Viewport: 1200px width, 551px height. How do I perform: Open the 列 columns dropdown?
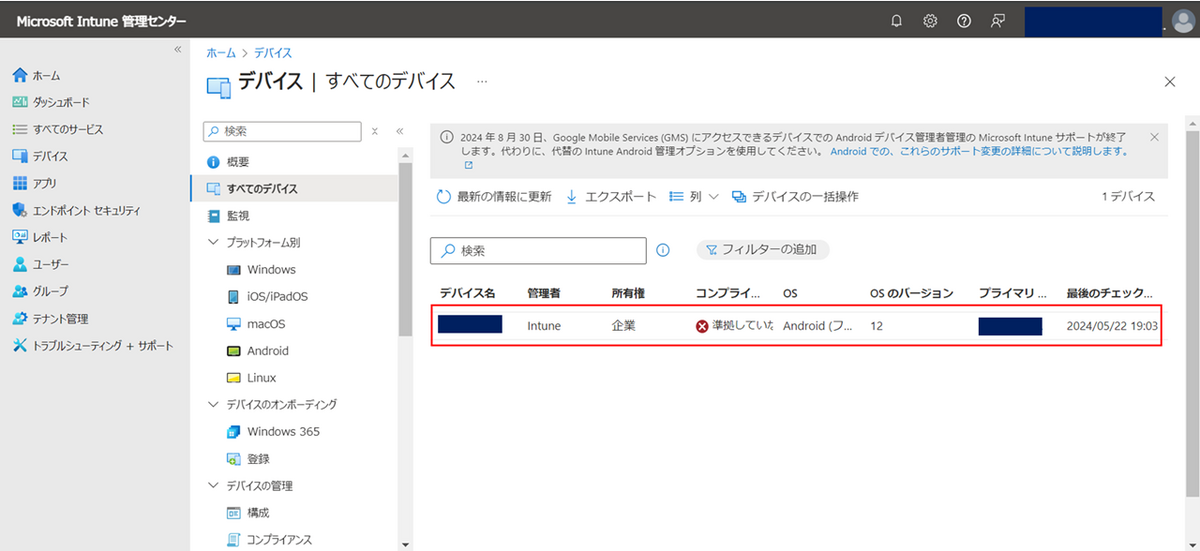(694, 196)
